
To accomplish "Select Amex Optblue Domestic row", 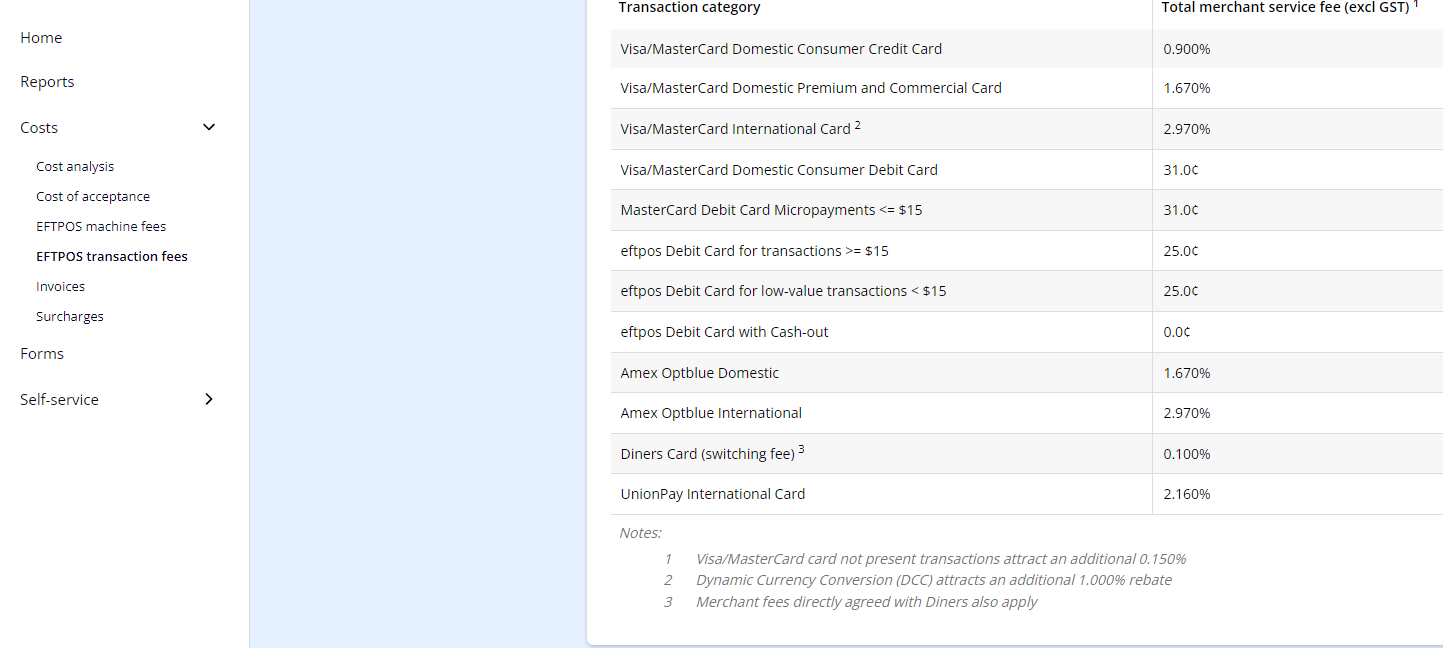I will [1027, 373].
